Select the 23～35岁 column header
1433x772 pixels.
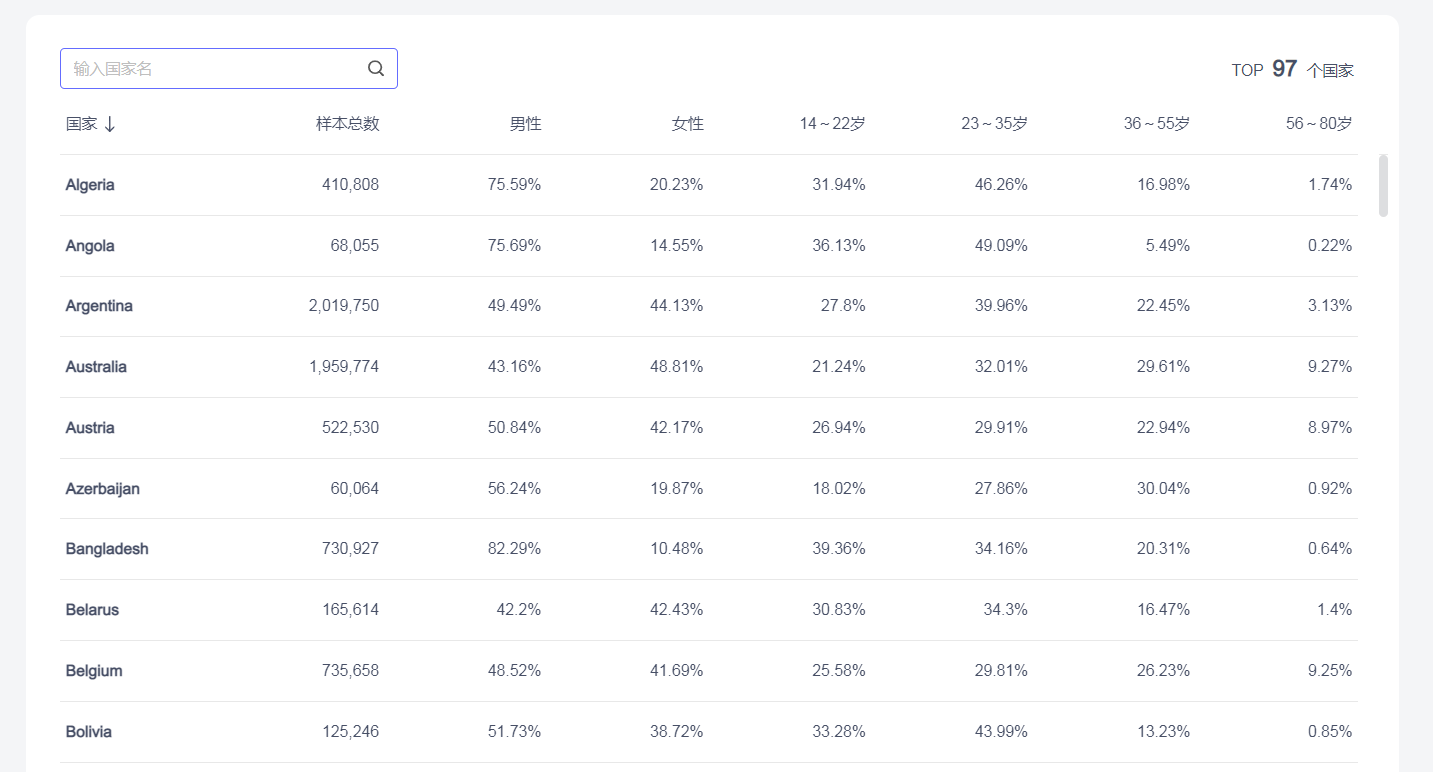994,124
